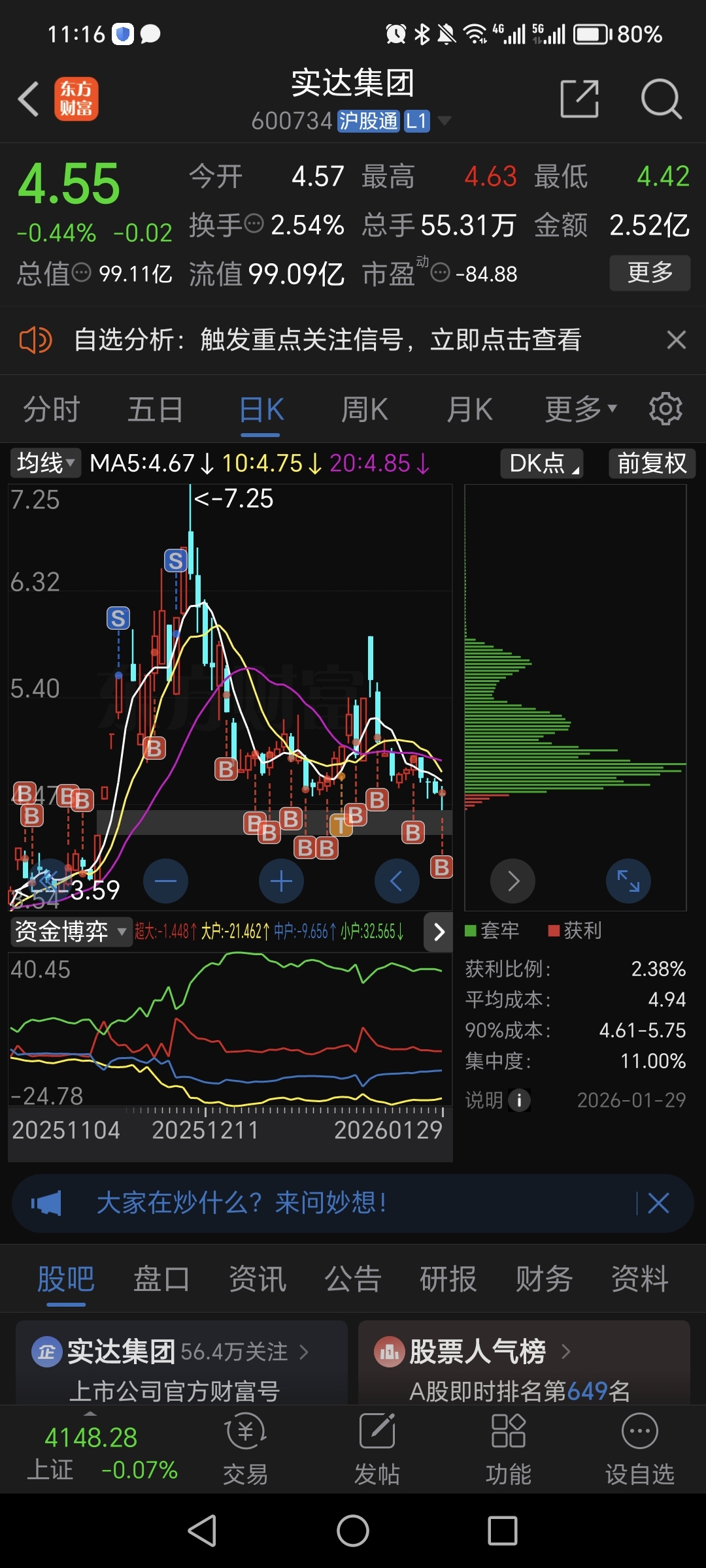Tap 沪股通 badge

pyautogui.click(x=368, y=121)
